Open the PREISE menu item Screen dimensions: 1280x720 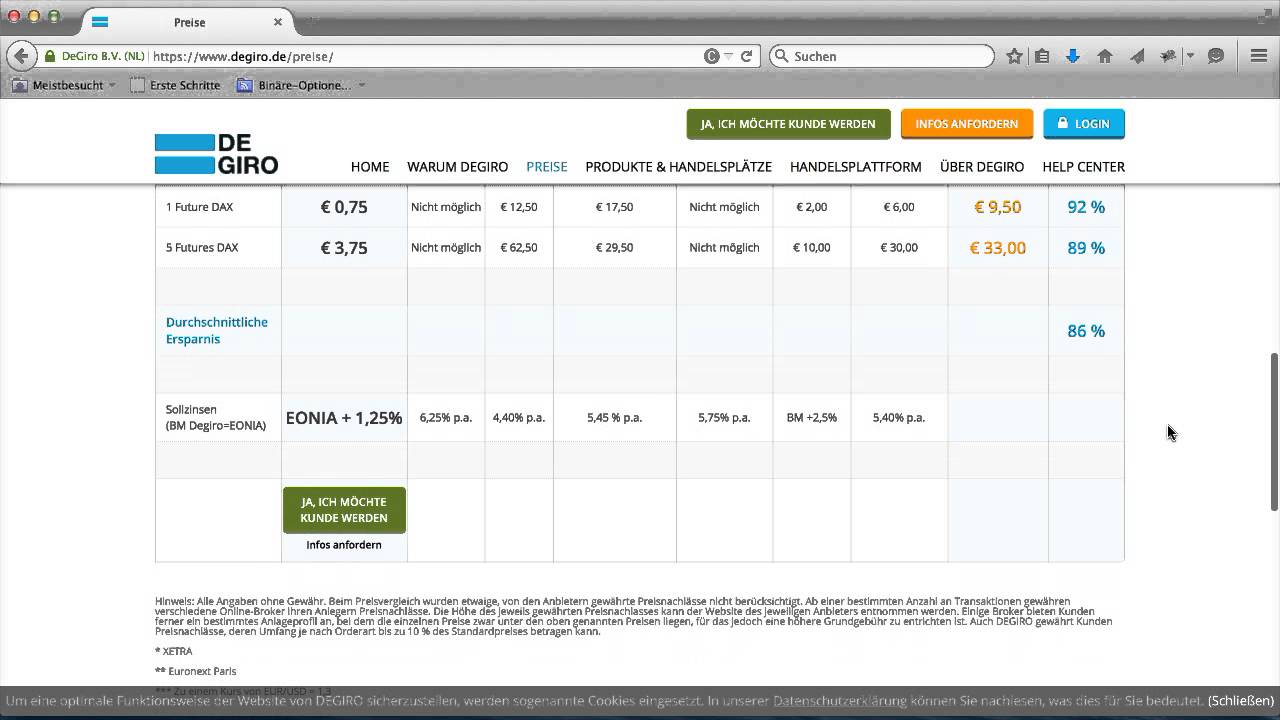coord(547,167)
